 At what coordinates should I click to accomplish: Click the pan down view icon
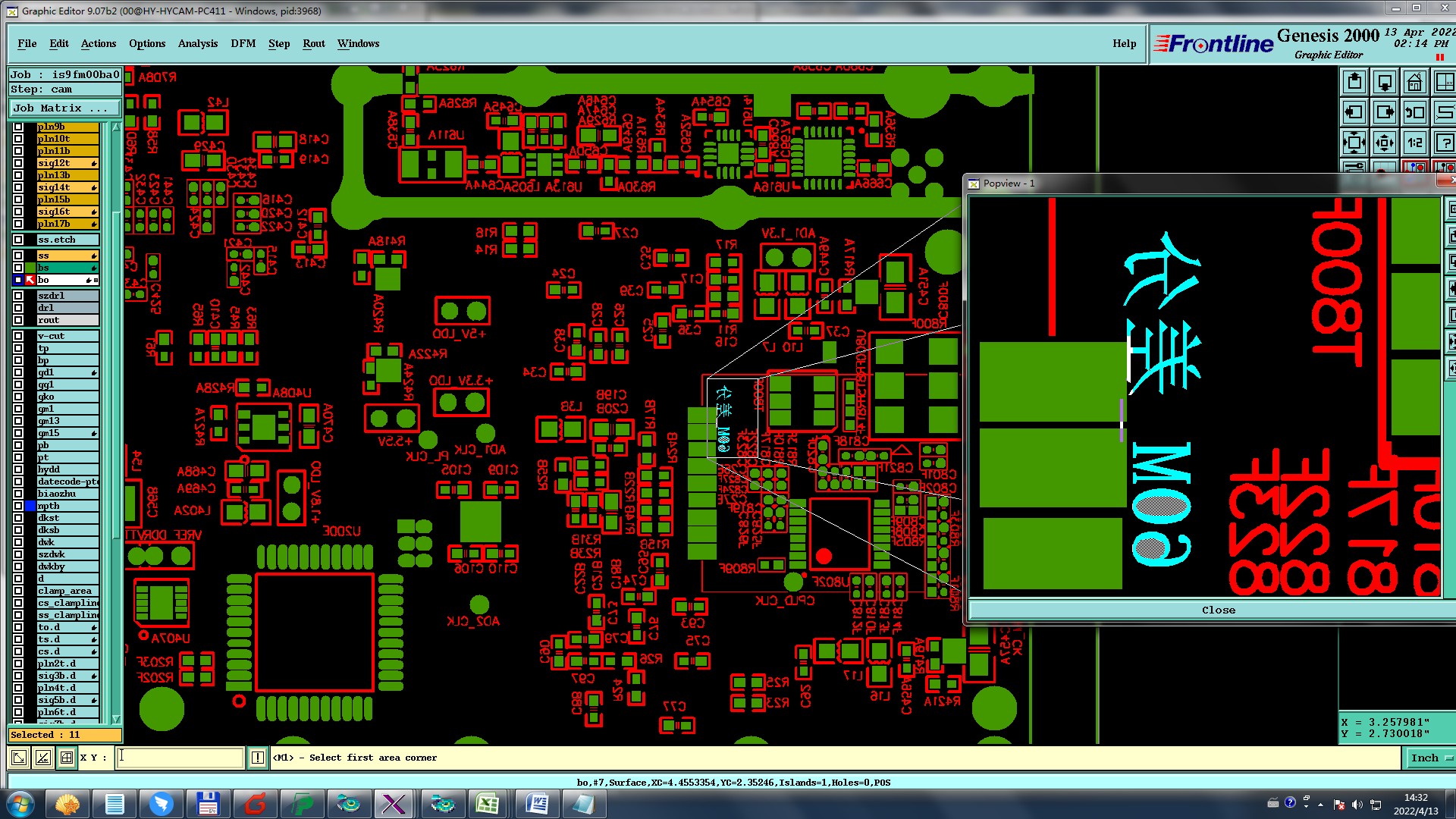1385,82
